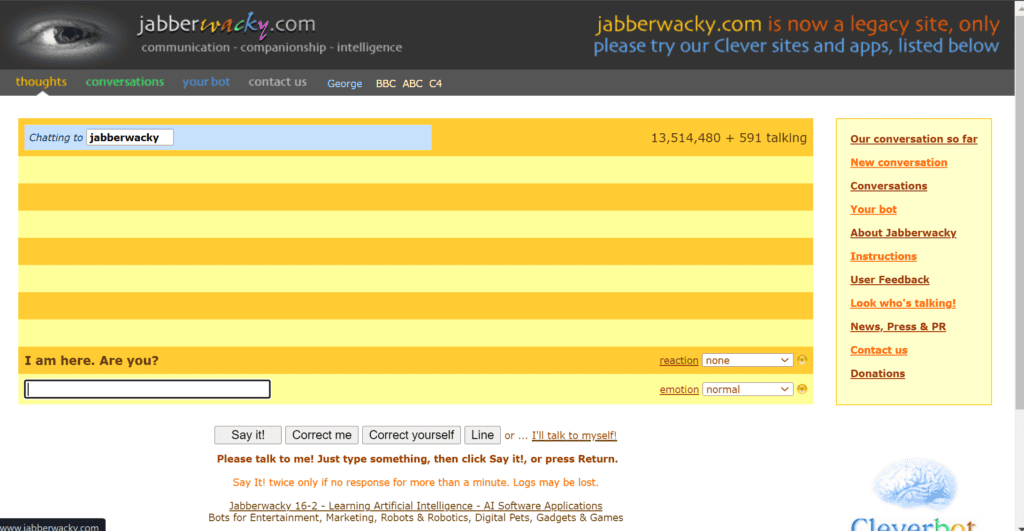Open the New conversation sidebar link
Image resolution: width=1024 pixels, height=531 pixels.
click(898, 162)
